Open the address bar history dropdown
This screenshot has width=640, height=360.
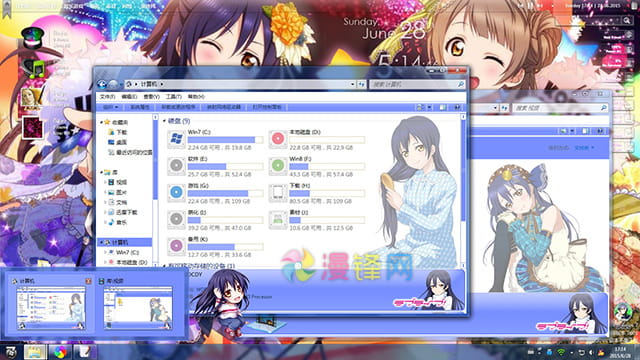tap(352, 84)
